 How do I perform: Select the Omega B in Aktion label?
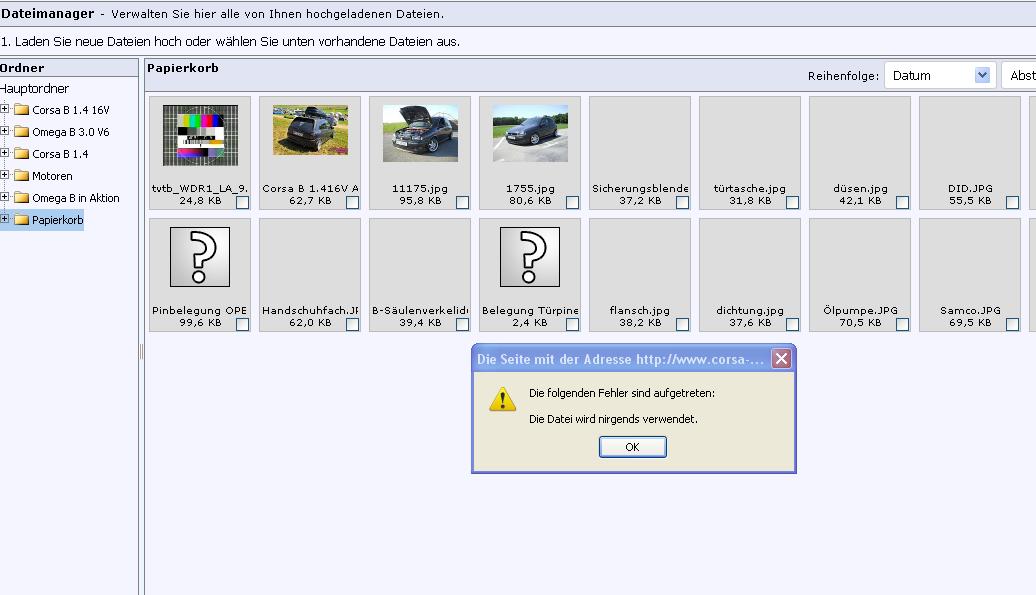point(76,198)
